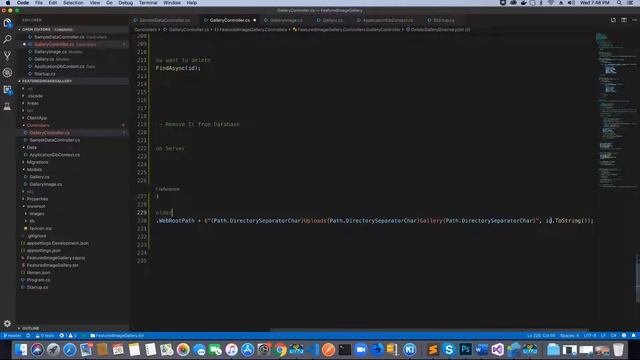This screenshot has width=640, height=360.
Task: Open Google Chrome from the Dock
Action: pos(280,350)
